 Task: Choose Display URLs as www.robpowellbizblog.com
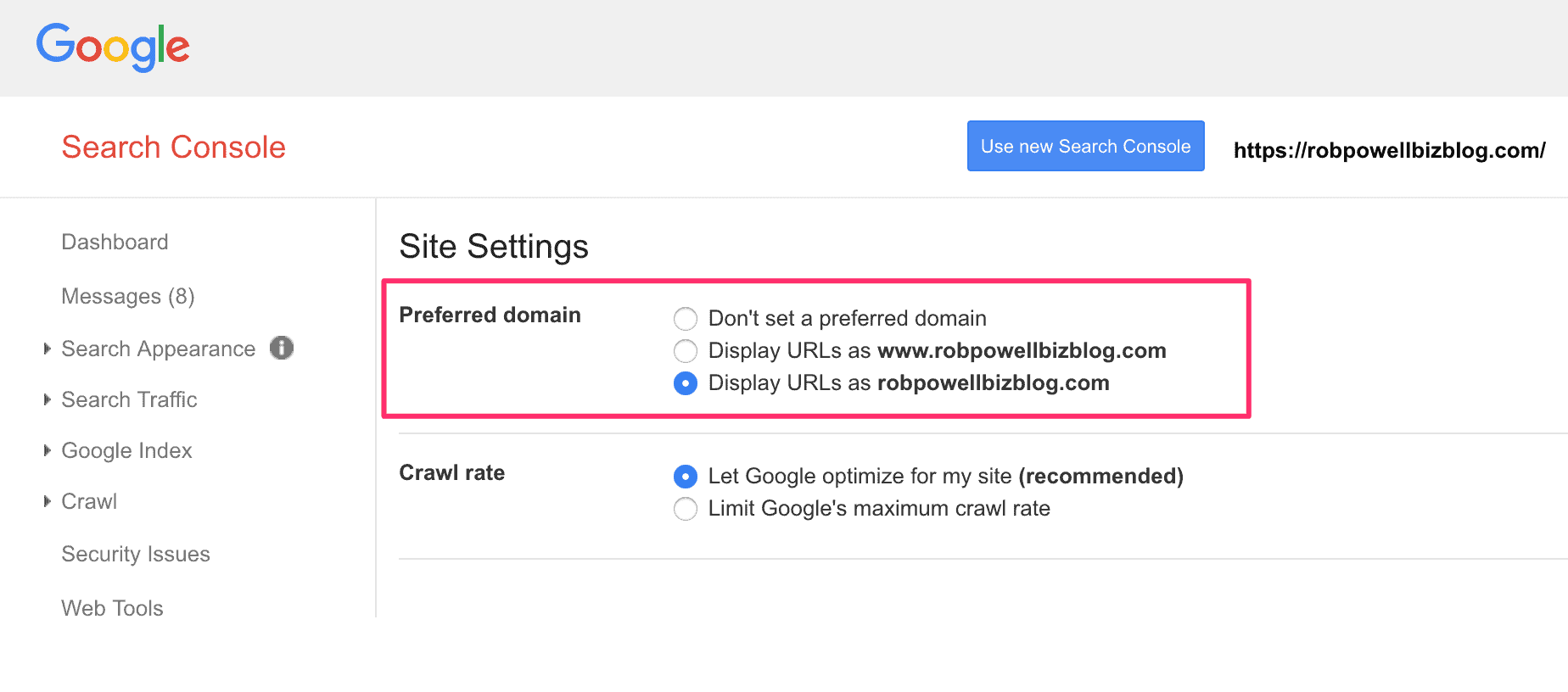tap(686, 351)
